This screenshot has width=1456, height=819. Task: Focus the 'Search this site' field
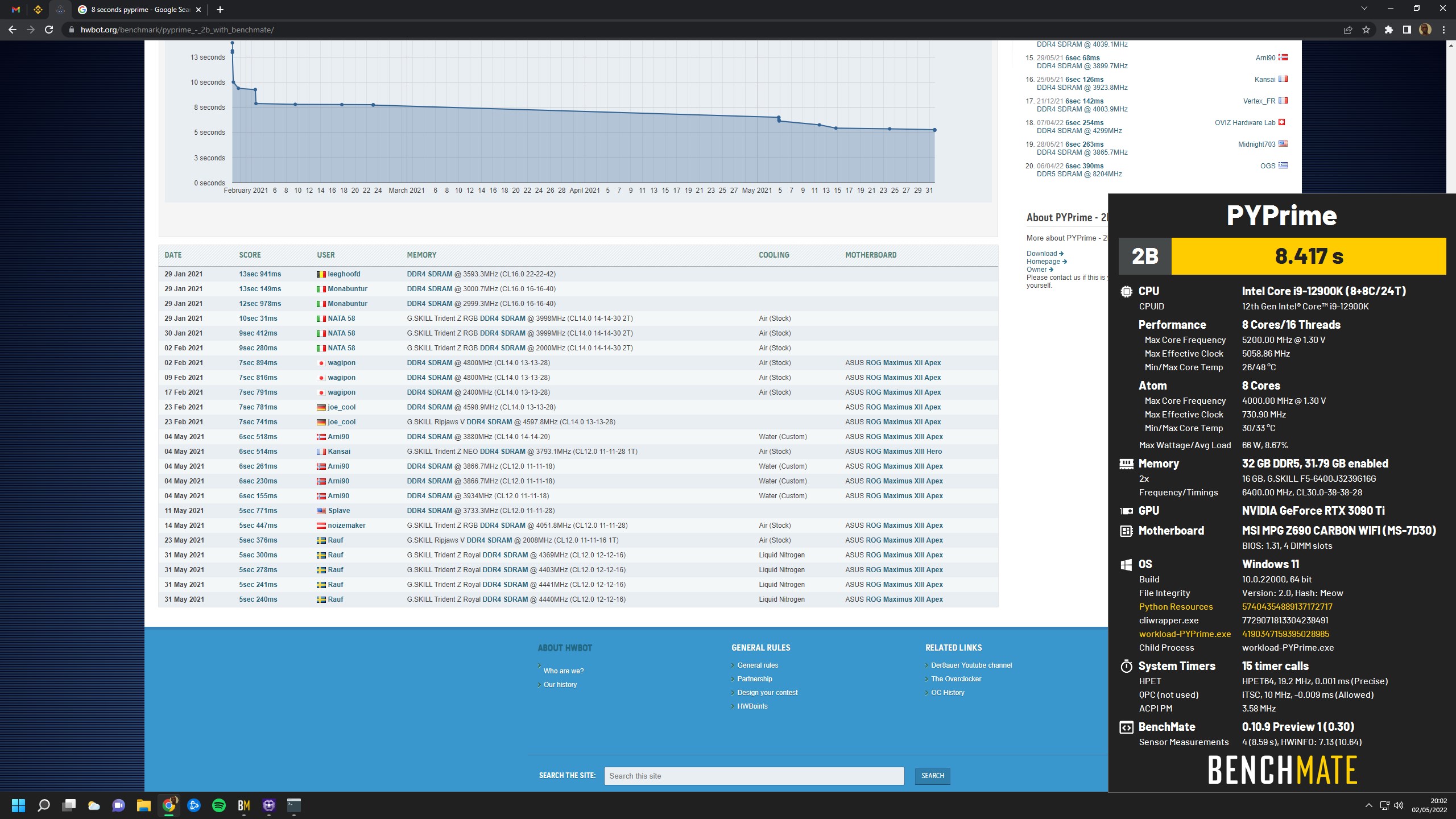[754, 776]
